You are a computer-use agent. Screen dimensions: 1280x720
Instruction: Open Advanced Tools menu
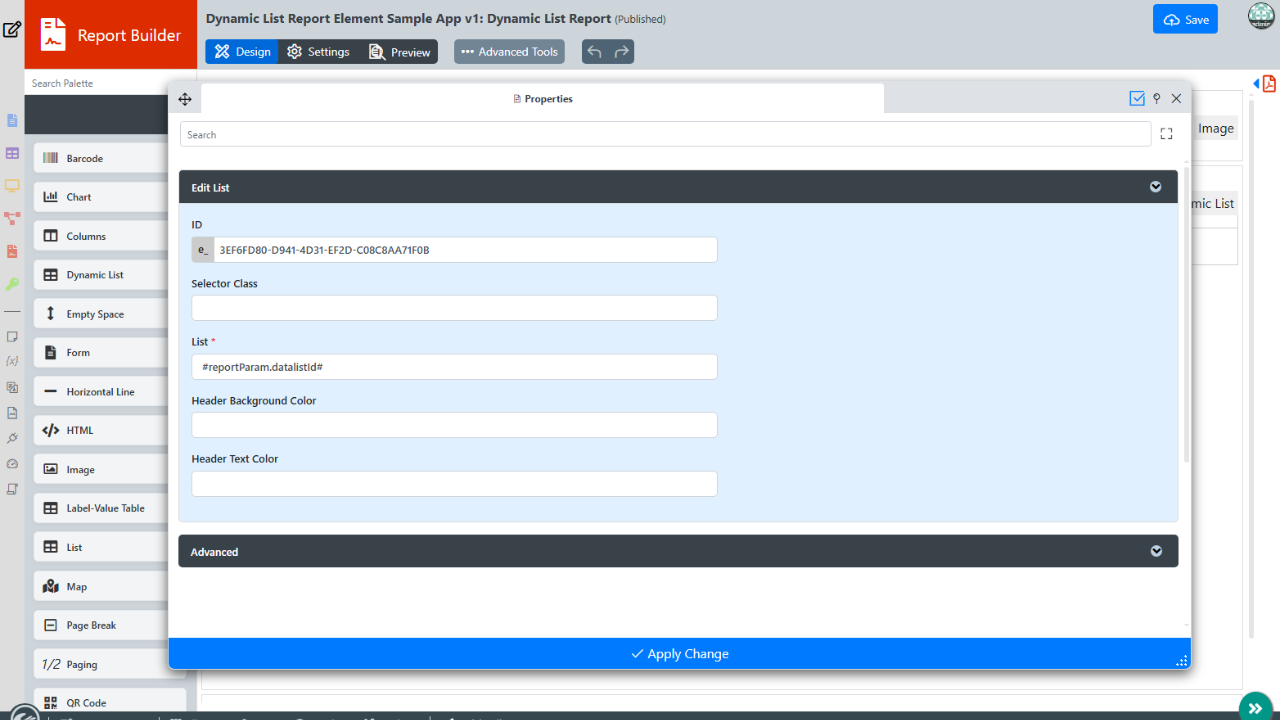509,52
